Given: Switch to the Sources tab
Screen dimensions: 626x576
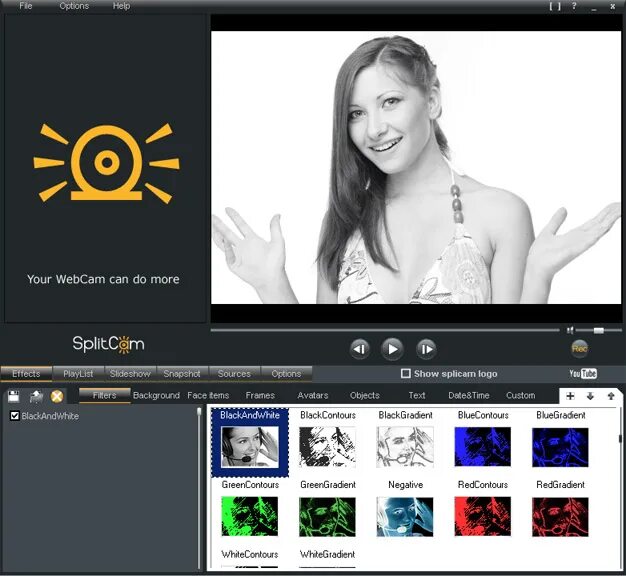Looking at the screenshot, I should (234, 374).
